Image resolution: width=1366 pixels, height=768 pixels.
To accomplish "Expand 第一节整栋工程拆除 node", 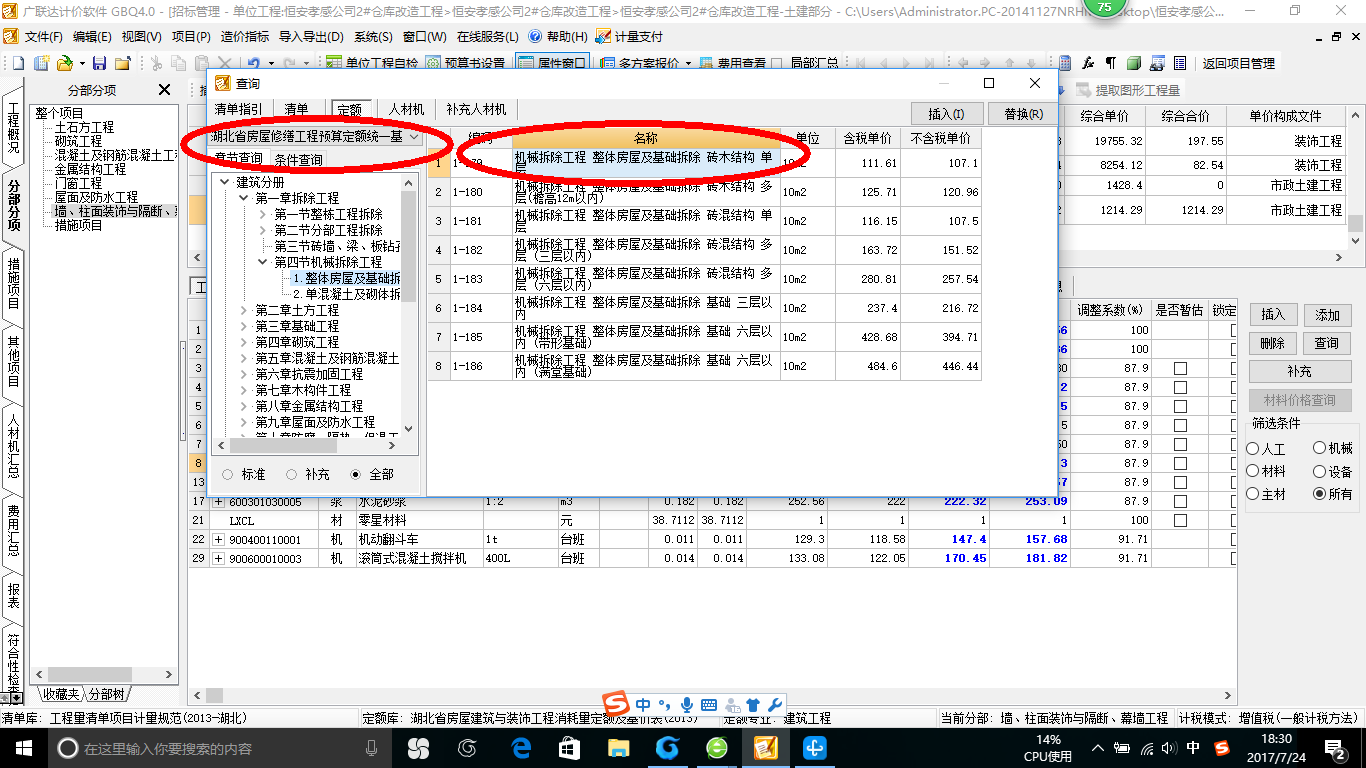I will click(x=263, y=214).
